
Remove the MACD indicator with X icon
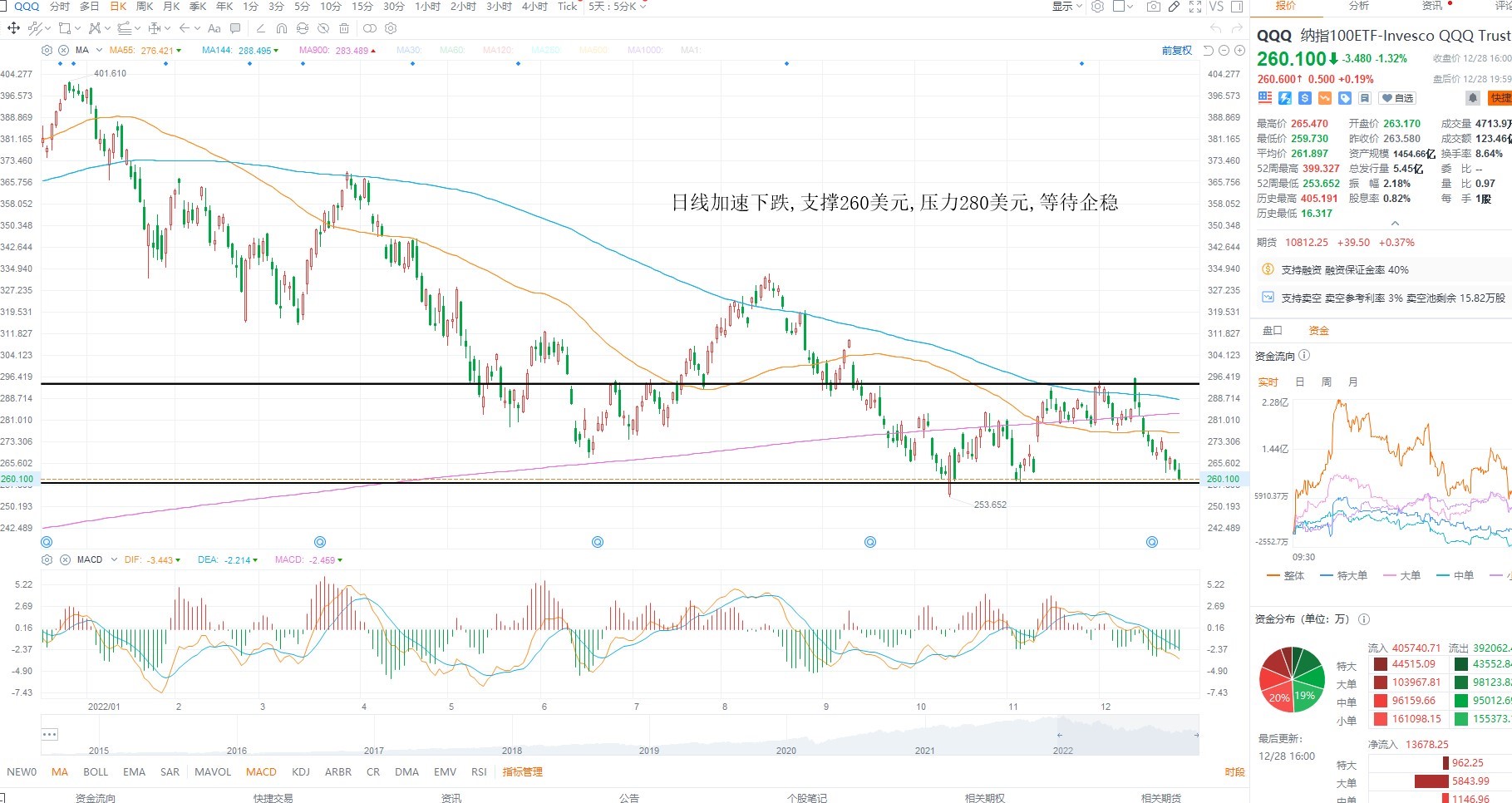(x=63, y=559)
